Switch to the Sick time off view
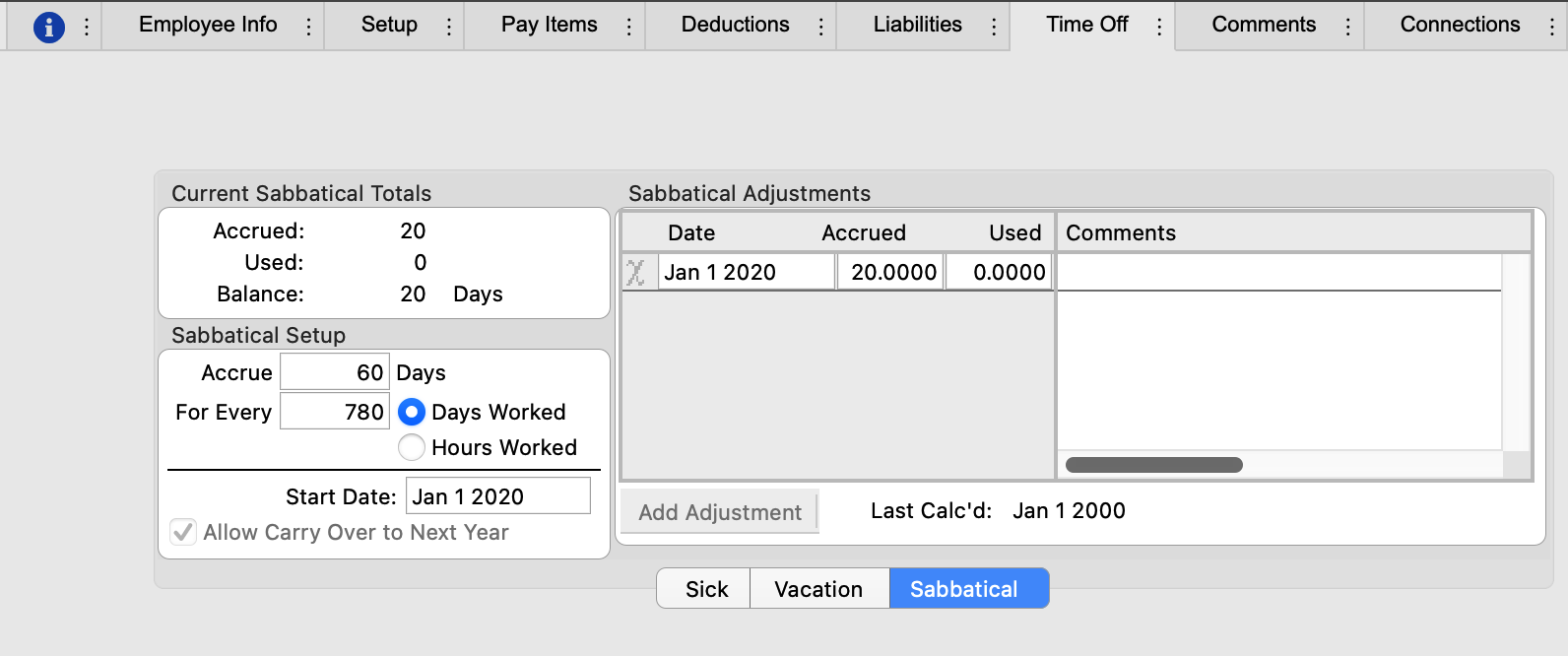Viewport: 1568px width, 656px height. coord(706,589)
